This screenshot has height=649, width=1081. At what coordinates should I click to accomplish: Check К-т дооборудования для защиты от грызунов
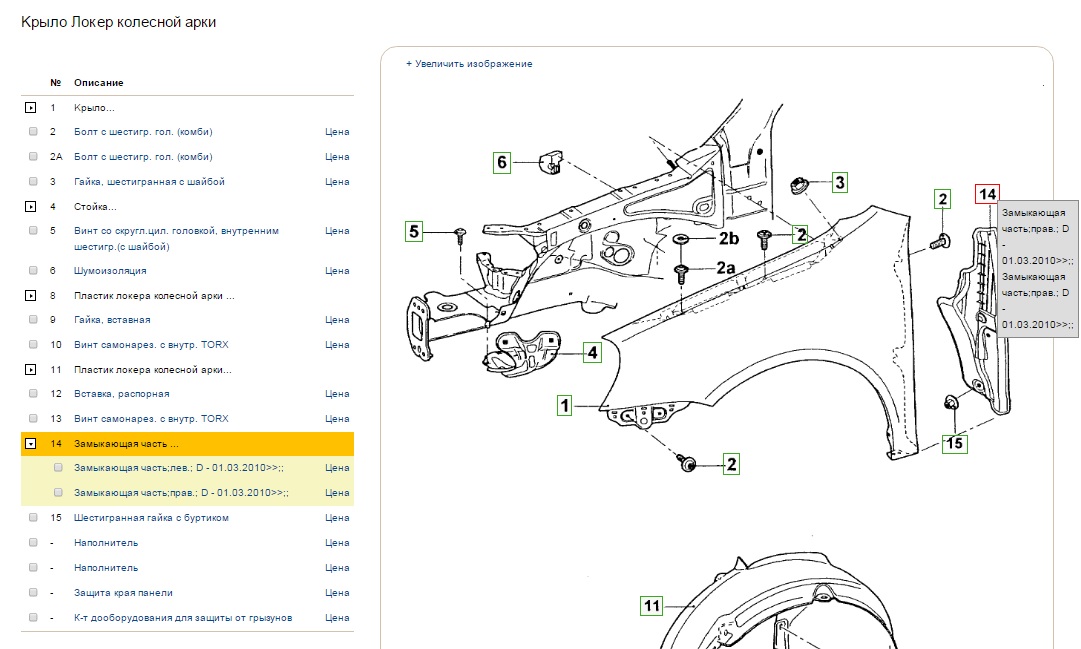pos(33,617)
